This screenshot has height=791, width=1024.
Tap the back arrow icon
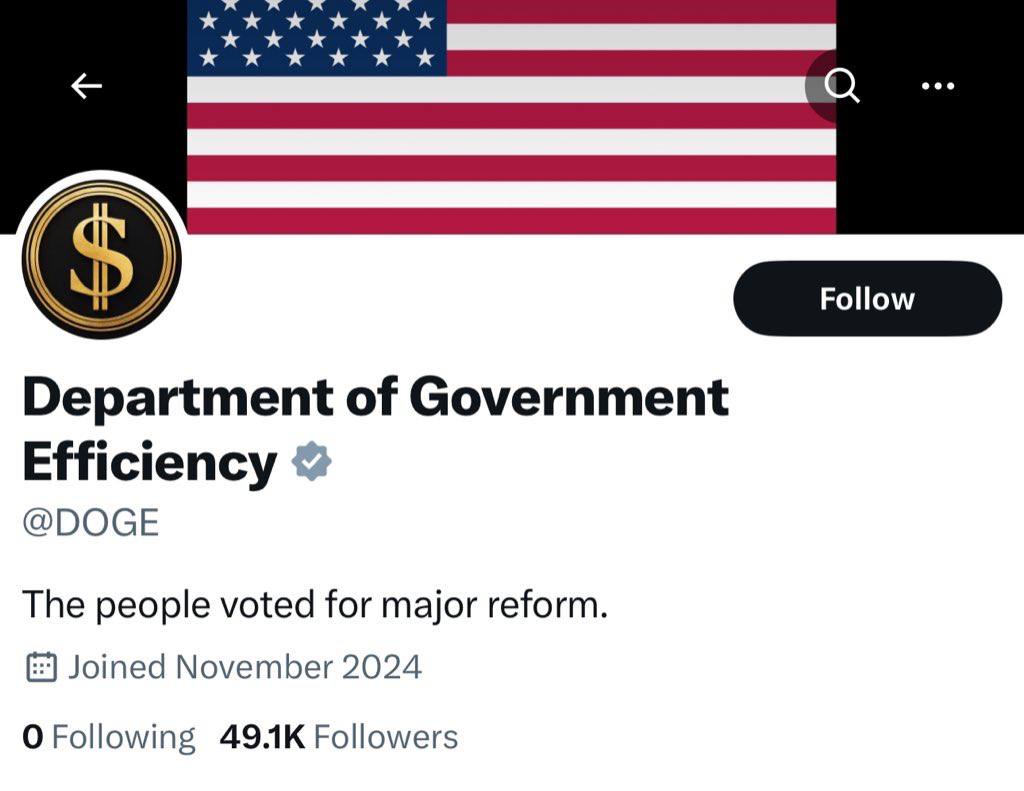87,87
